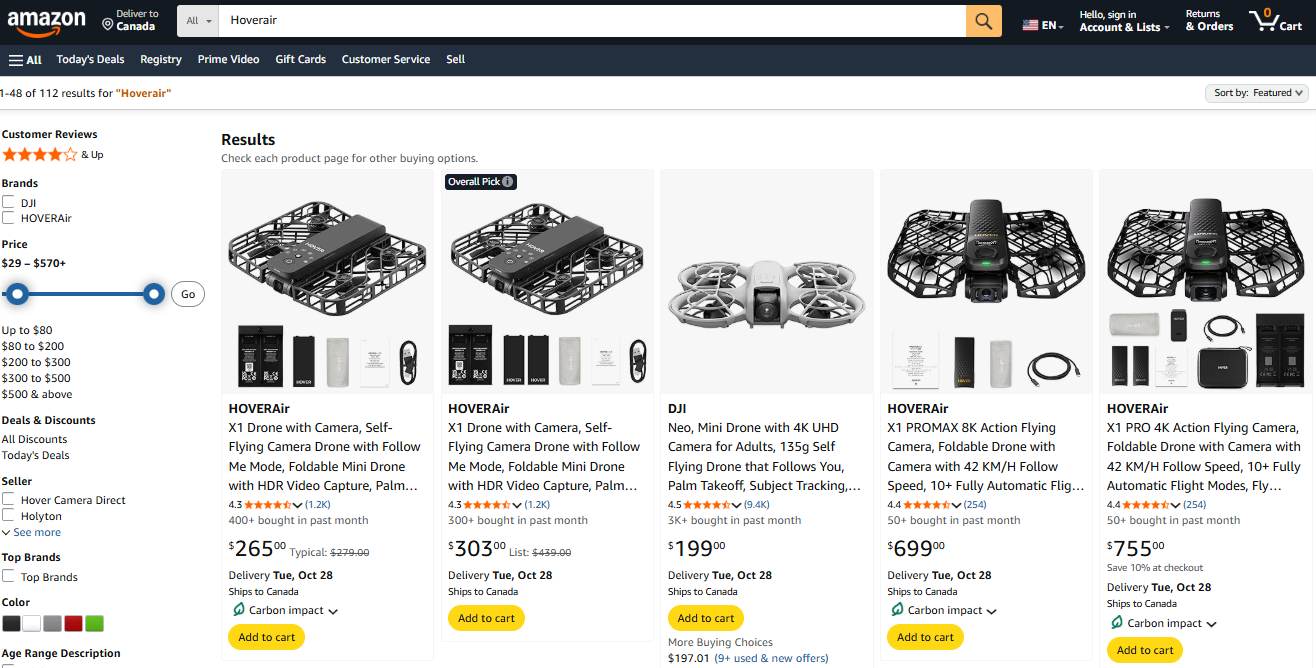Click the Hoverair search input field
This screenshot has width=1316, height=668.
pyautogui.click(x=590, y=21)
